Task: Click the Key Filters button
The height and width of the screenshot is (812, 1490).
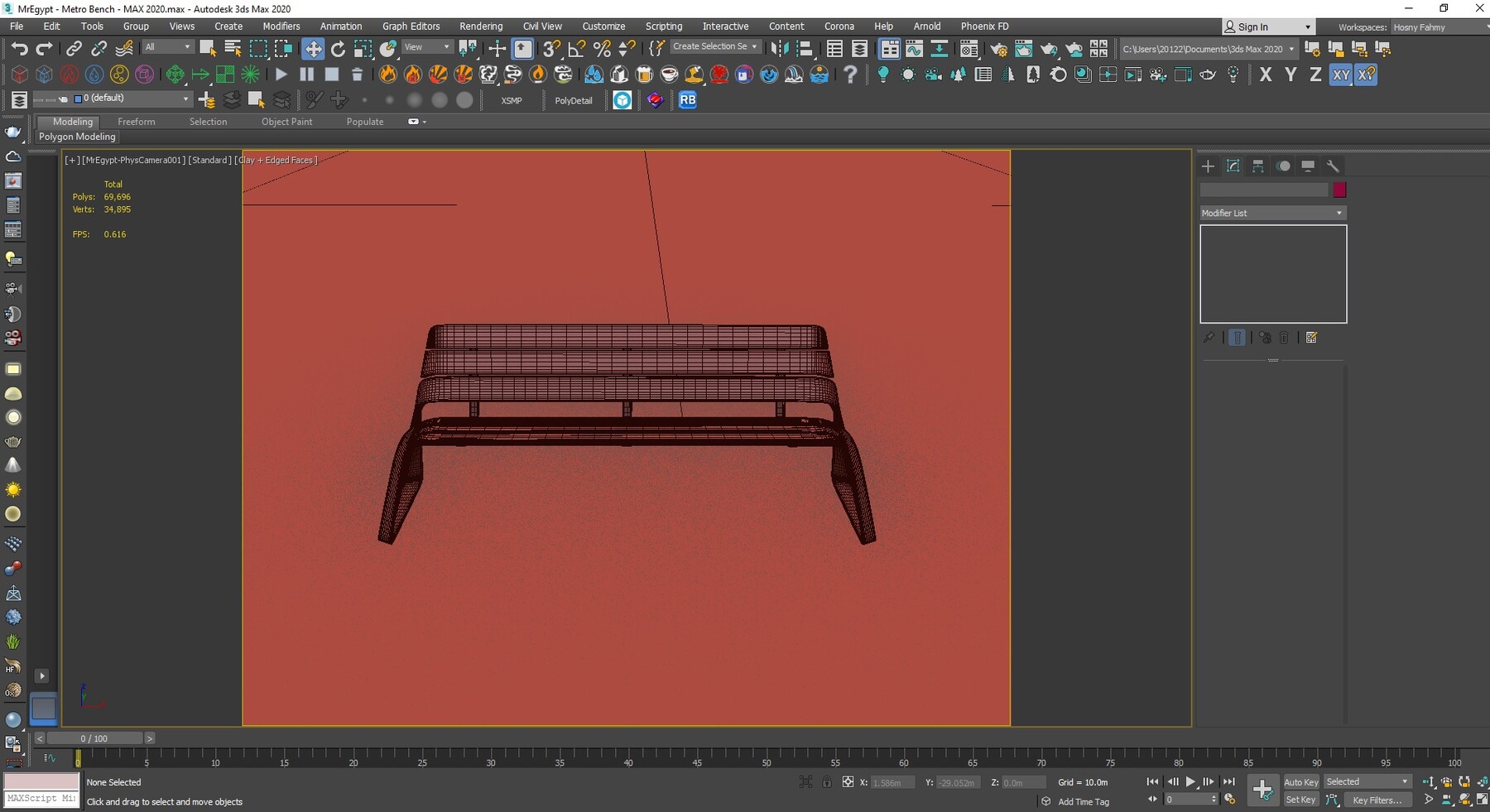Action: tap(1379, 800)
